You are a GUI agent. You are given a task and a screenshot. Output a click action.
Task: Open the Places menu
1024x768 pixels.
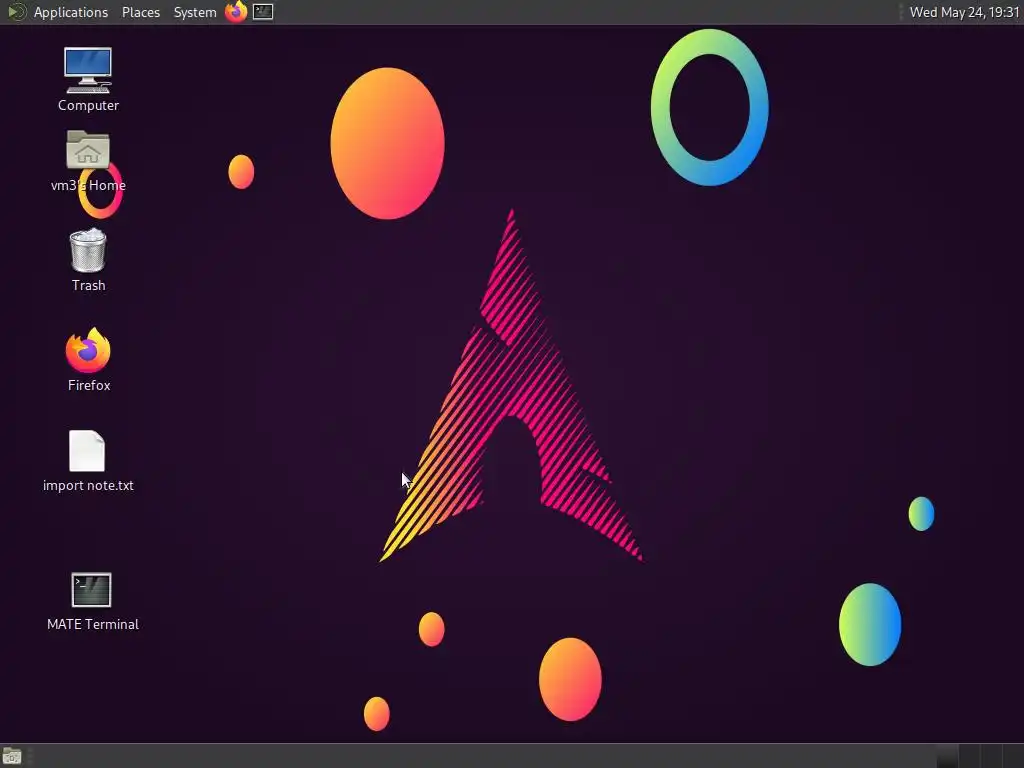[x=140, y=12]
